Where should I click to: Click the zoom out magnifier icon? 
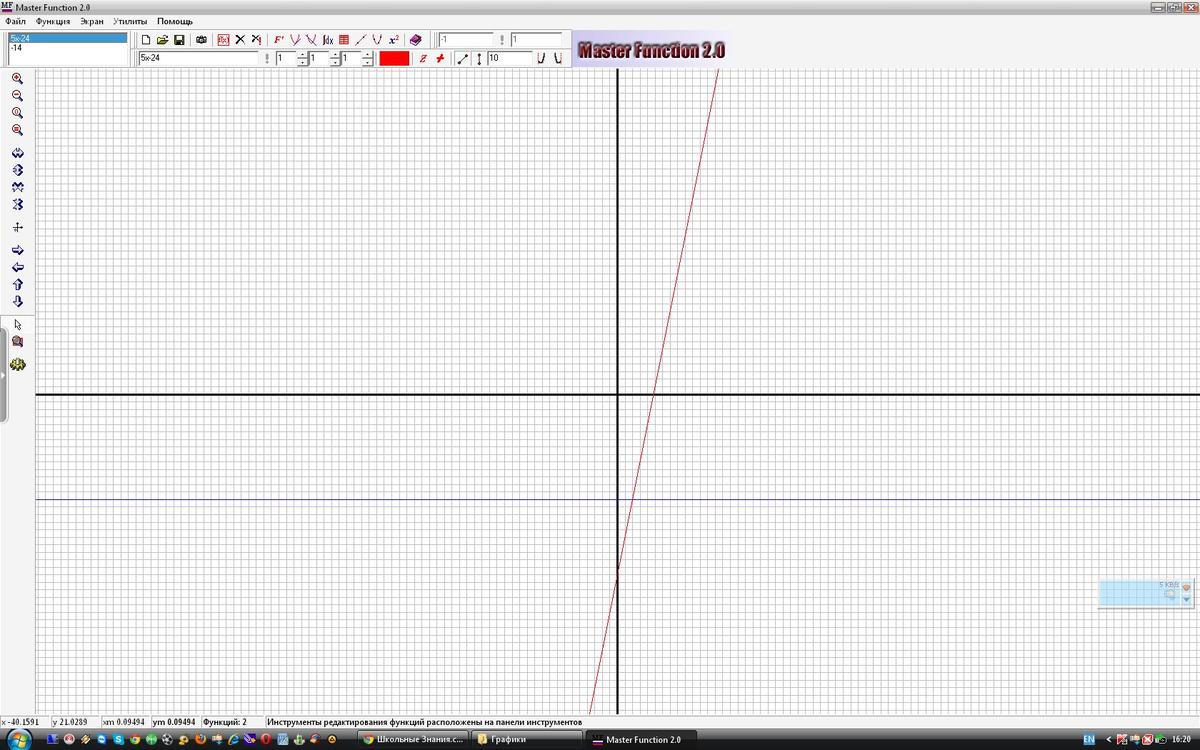[x=17, y=95]
